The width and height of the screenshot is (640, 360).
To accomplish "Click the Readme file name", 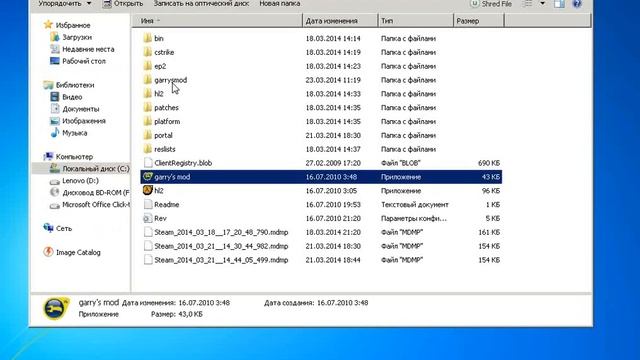I will coord(167,204).
